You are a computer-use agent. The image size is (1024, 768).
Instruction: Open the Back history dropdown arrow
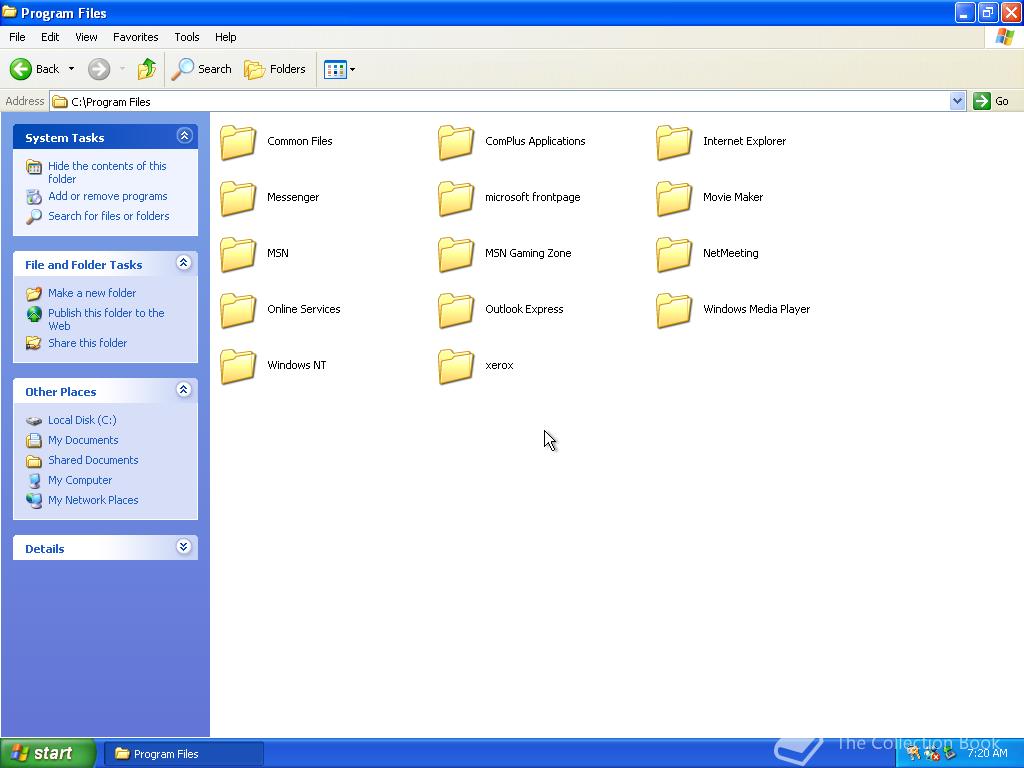(71, 69)
